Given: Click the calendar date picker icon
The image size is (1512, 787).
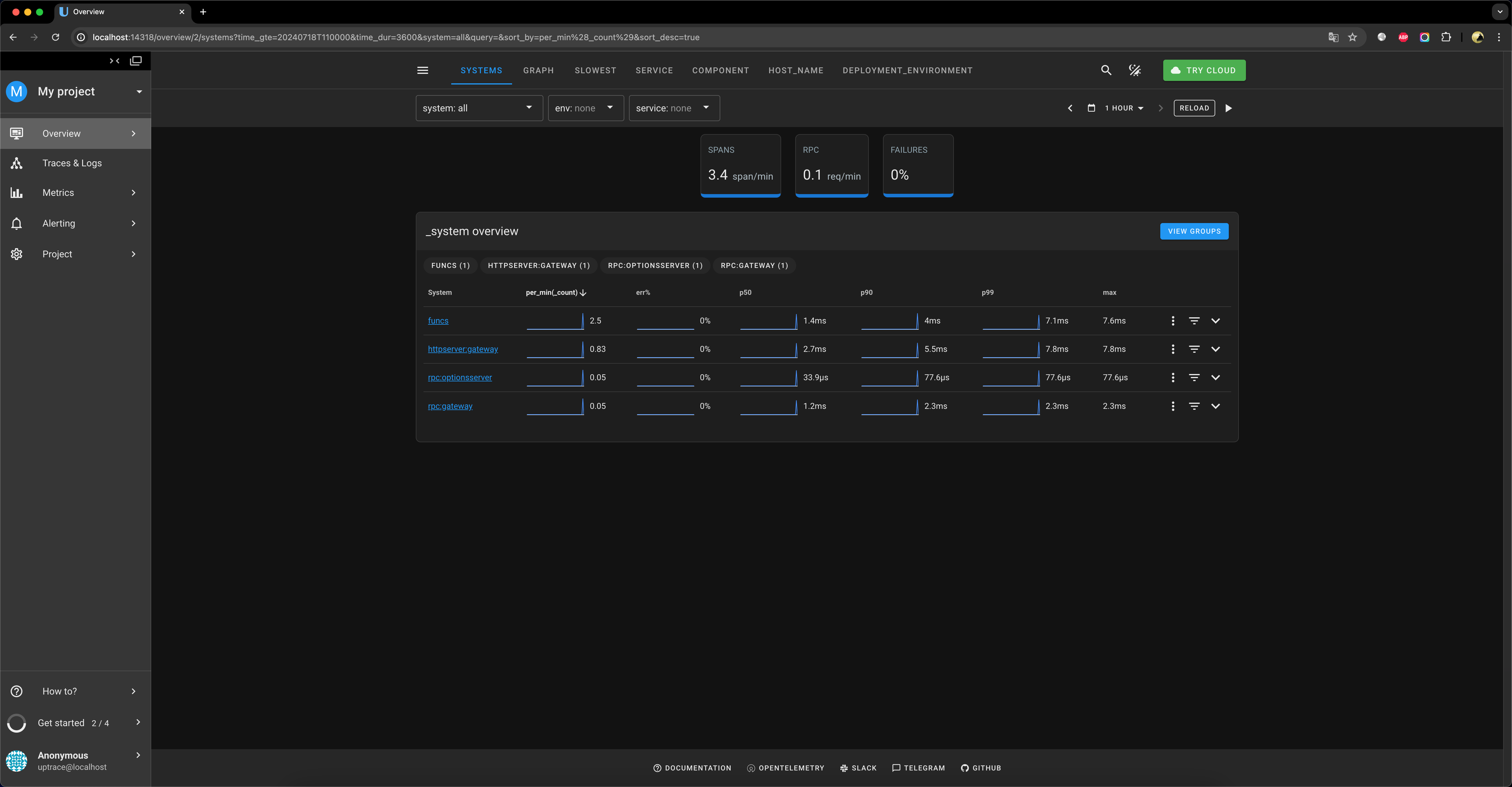Looking at the screenshot, I should pos(1091,108).
